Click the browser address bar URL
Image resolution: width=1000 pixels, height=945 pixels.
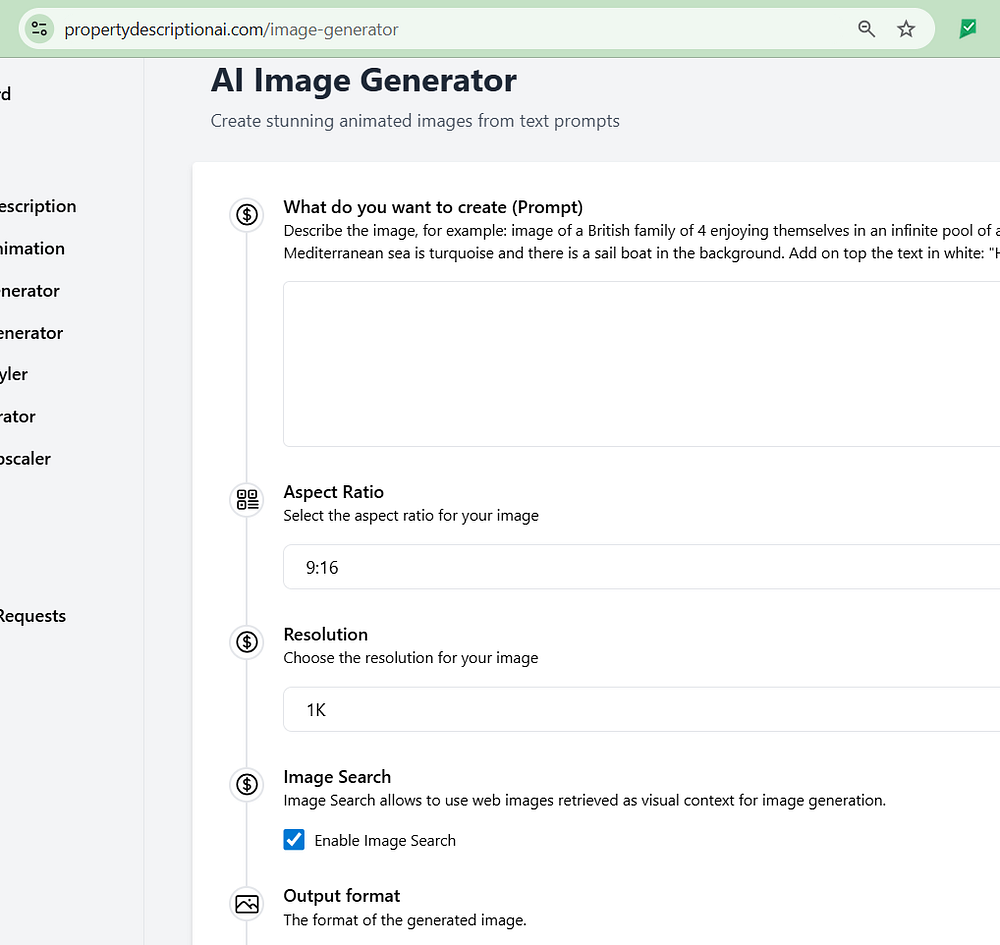(231, 29)
